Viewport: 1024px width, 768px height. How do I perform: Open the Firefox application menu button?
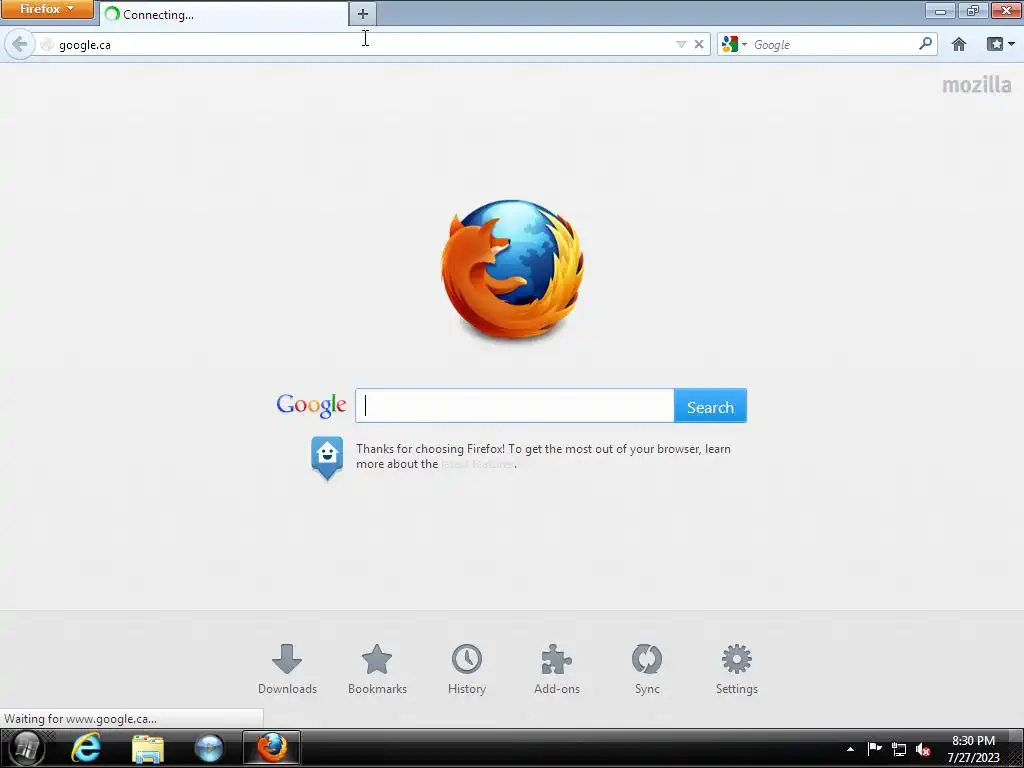pos(47,9)
